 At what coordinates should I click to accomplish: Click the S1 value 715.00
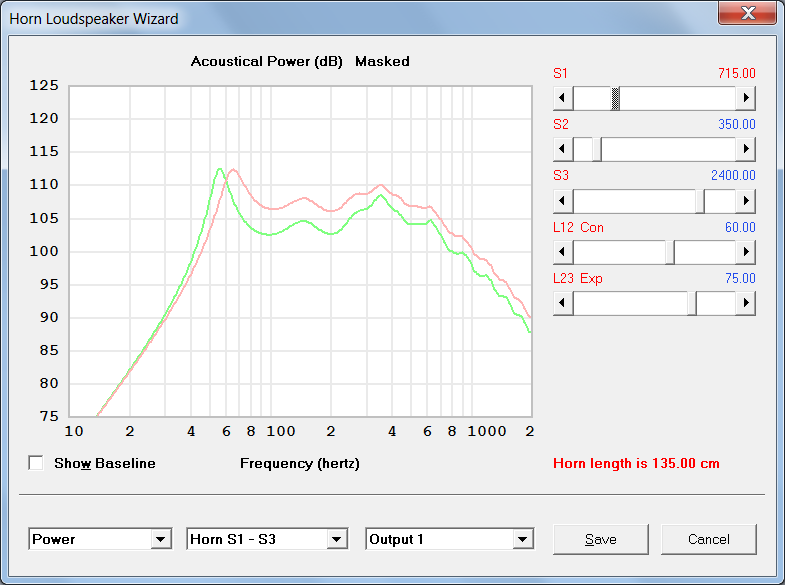pyautogui.click(x=736, y=74)
